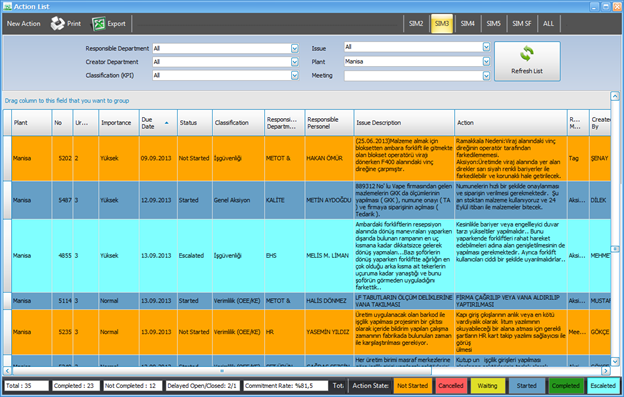
Task: Click the Excel Export icon
Action: 98,24
